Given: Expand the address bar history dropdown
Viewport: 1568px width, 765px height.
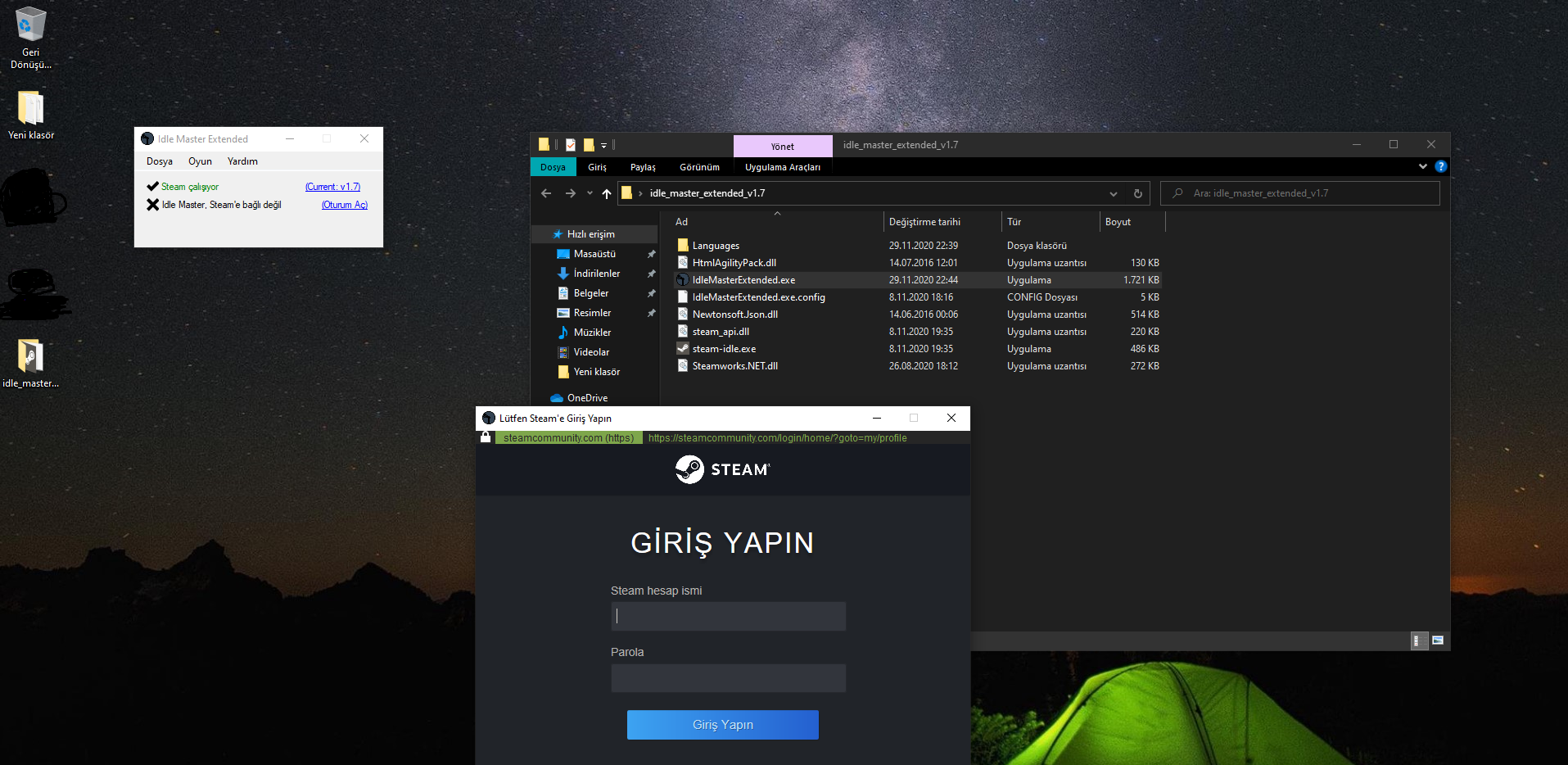Looking at the screenshot, I should coord(1114,193).
